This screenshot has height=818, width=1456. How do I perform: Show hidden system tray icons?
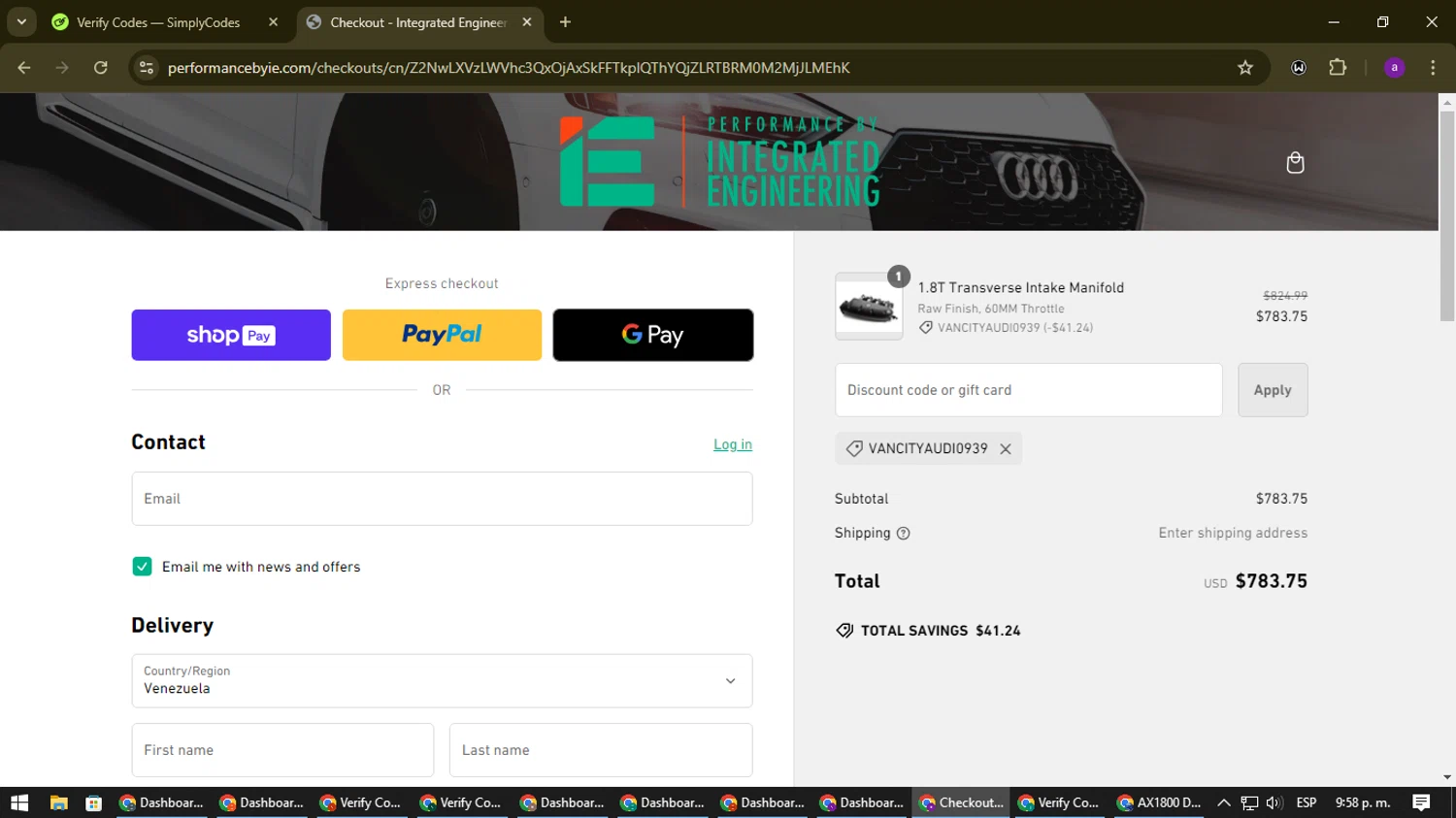point(1224,802)
